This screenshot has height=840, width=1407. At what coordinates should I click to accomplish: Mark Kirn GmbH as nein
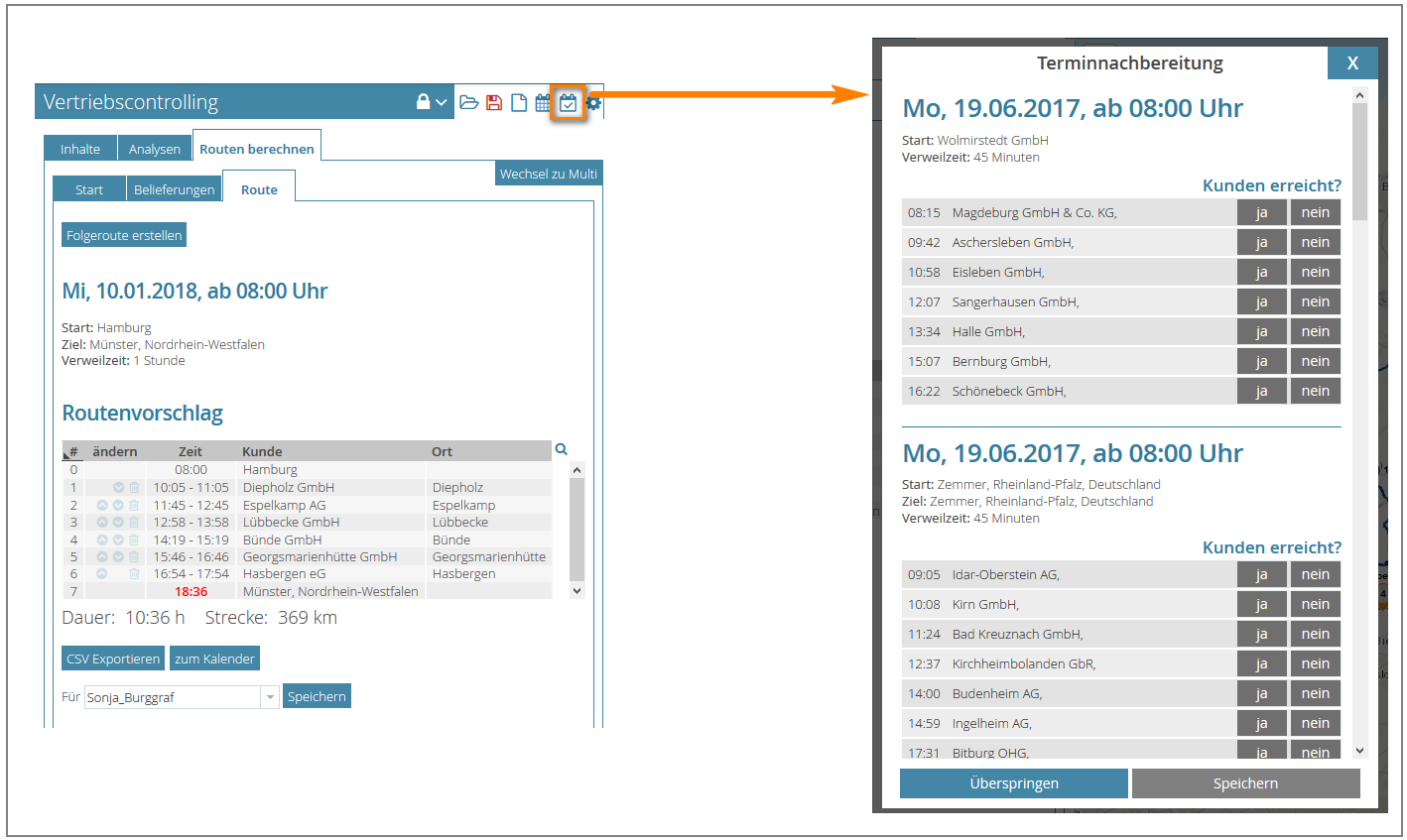tap(1316, 604)
